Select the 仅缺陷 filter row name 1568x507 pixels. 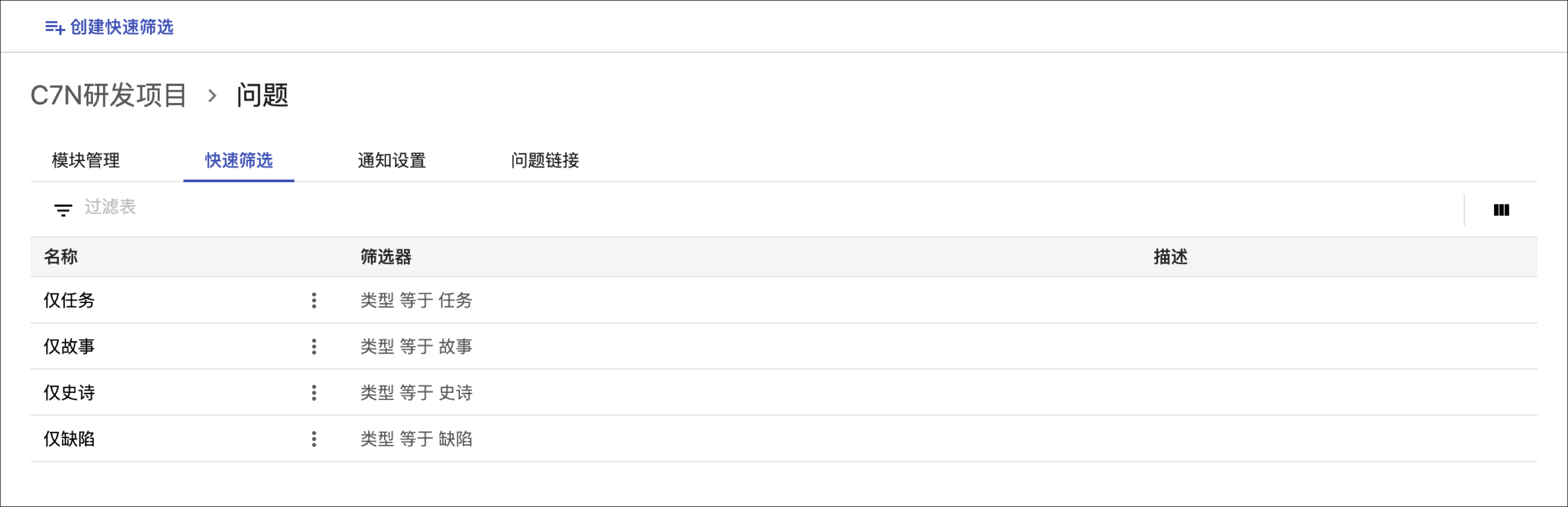click(x=69, y=439)
